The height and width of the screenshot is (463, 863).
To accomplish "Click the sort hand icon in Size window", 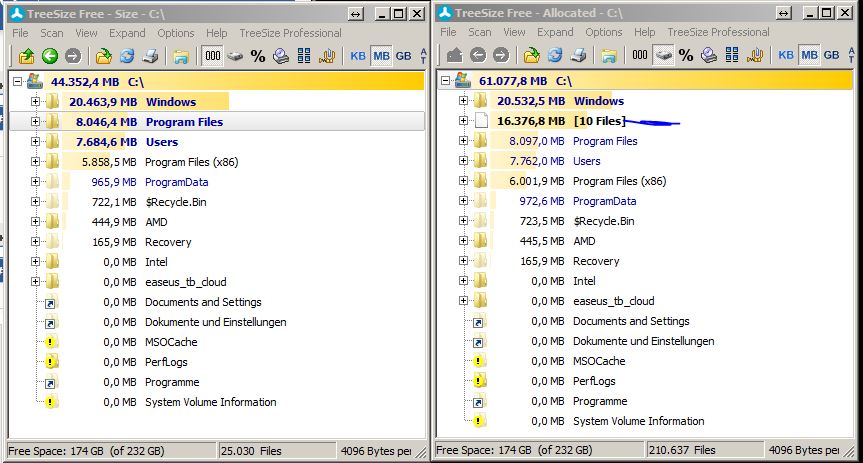I will point(327,56).
